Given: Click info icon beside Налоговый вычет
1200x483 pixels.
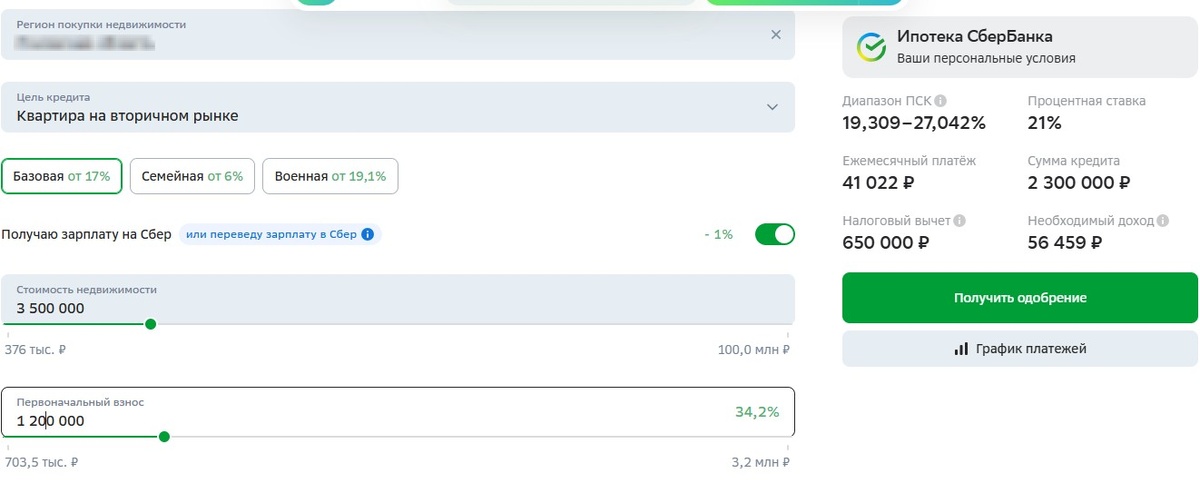Looking at the screenshot, I should 959,220.
